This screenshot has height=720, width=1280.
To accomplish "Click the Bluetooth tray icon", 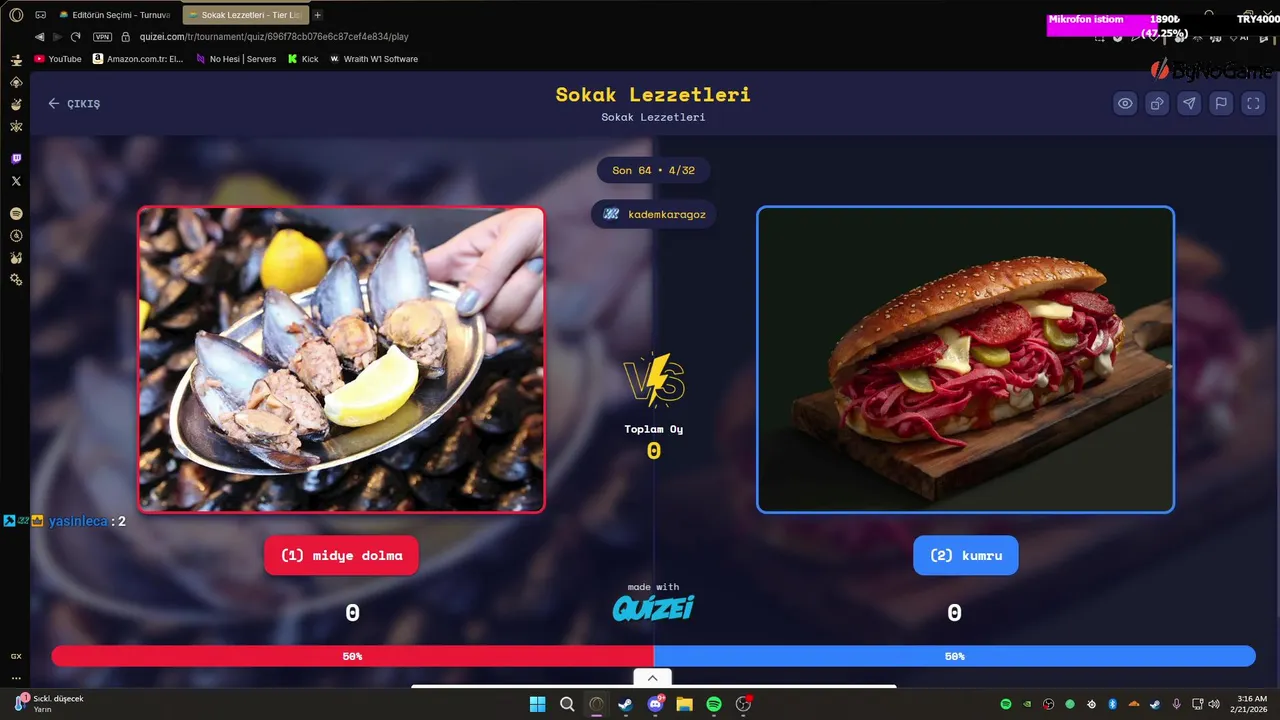I will click(x=1112, y=704).
